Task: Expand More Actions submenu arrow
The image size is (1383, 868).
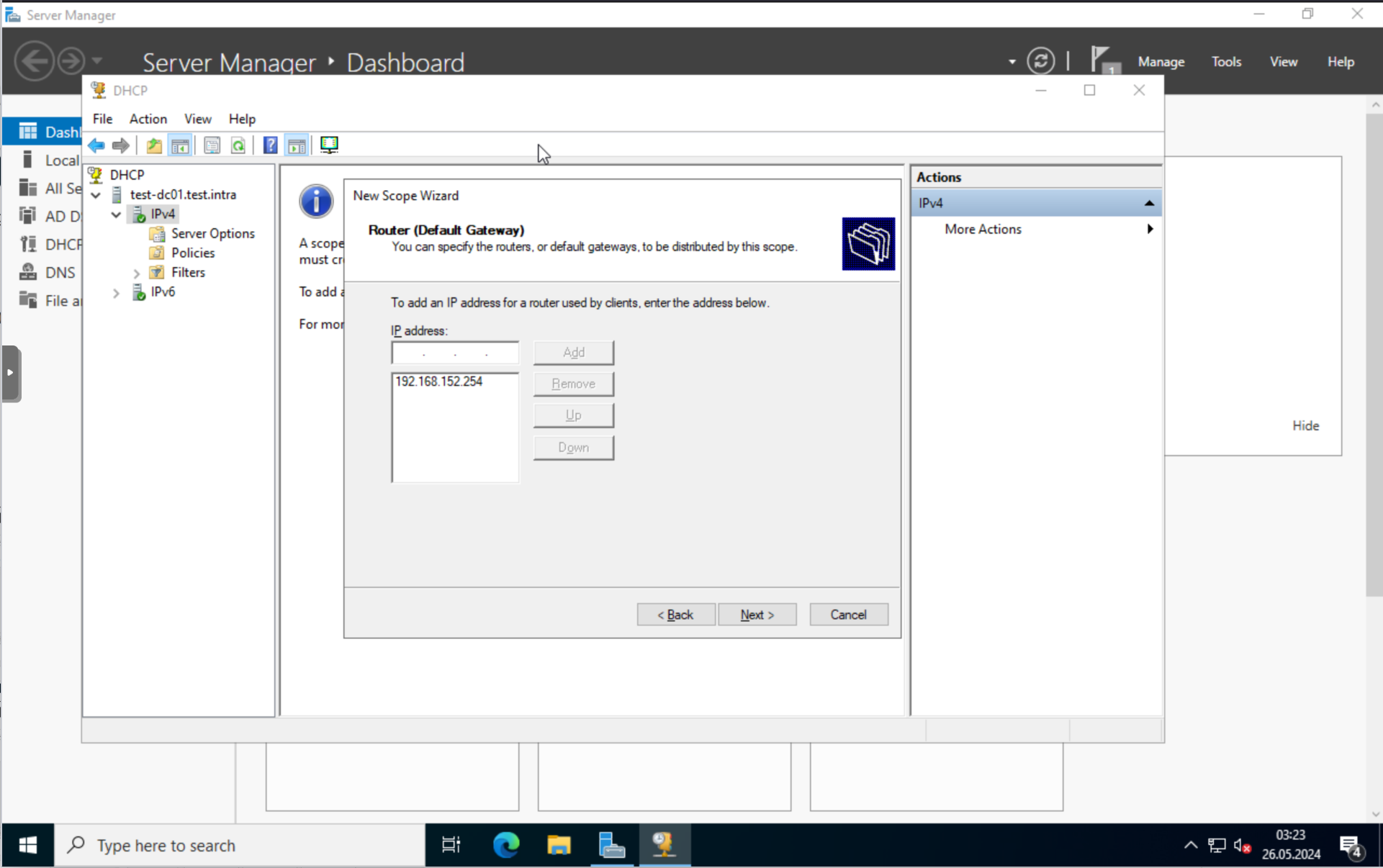Action: coord(1150,229)
